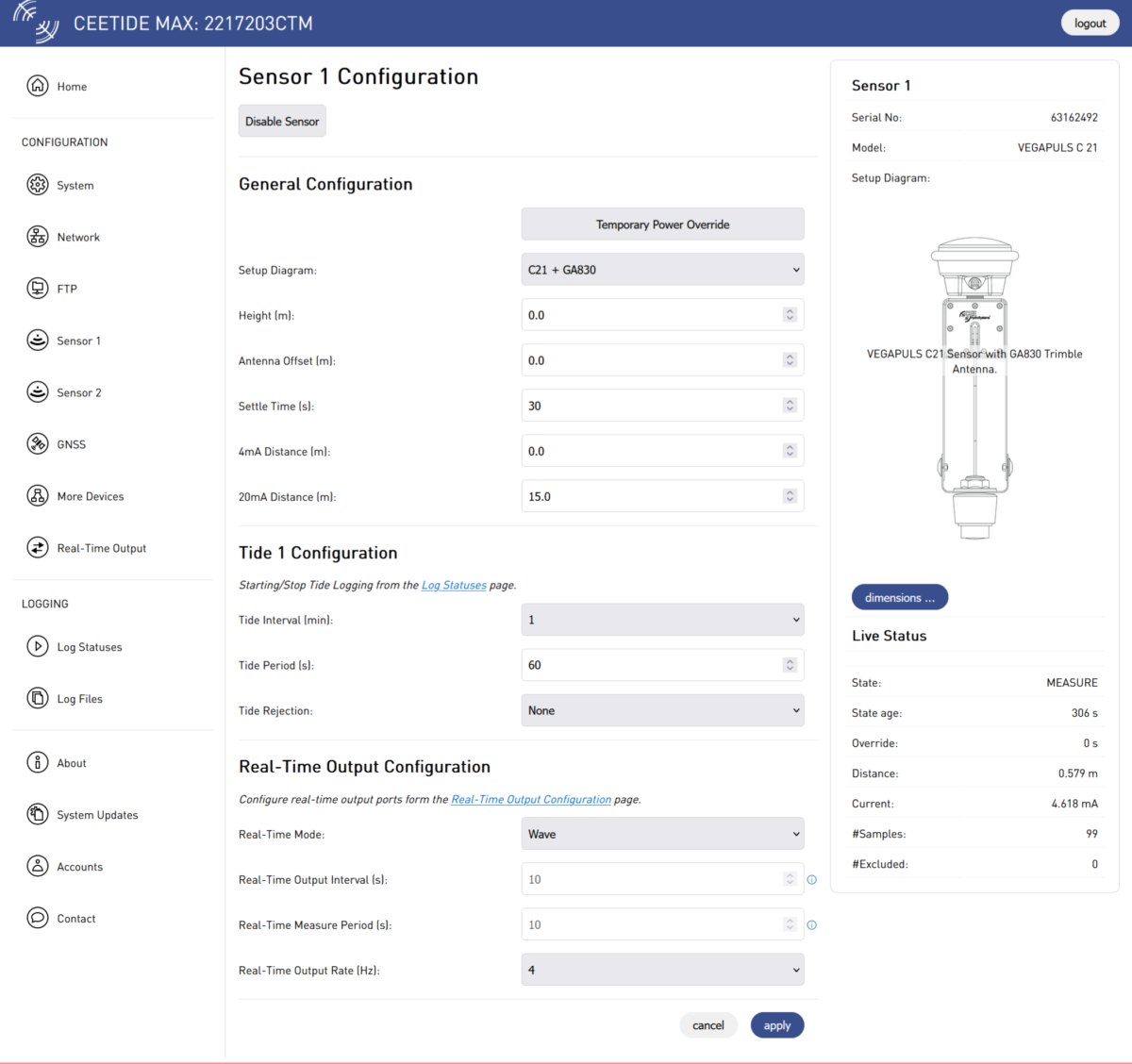Follow the Real-Time Output Configuration link
Screen dimensions: 1132x1064
(531, 800)
